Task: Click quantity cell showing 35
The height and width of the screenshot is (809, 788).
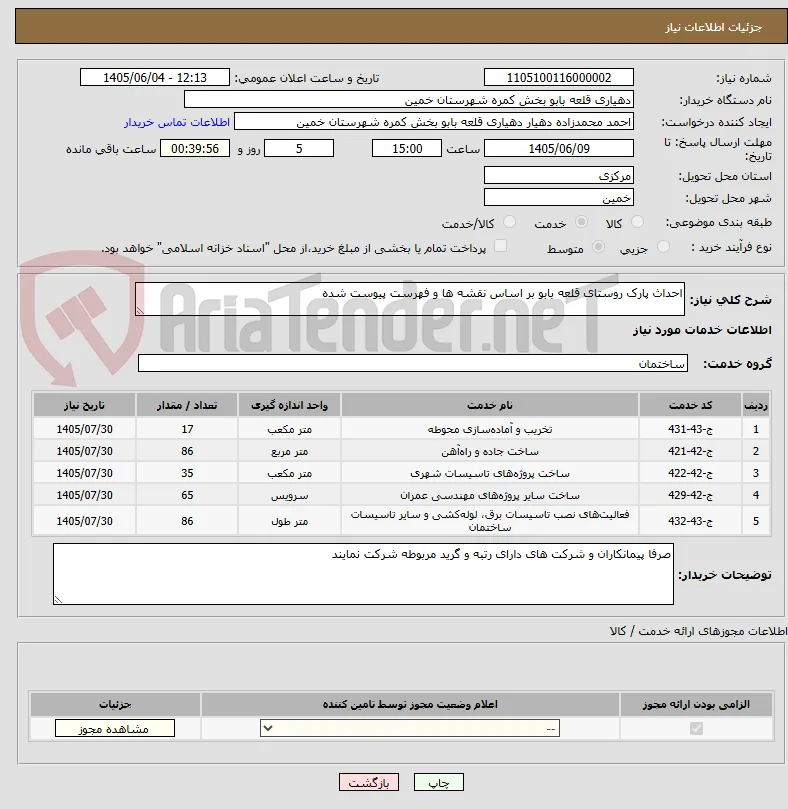Action: (x=187, y=473)
